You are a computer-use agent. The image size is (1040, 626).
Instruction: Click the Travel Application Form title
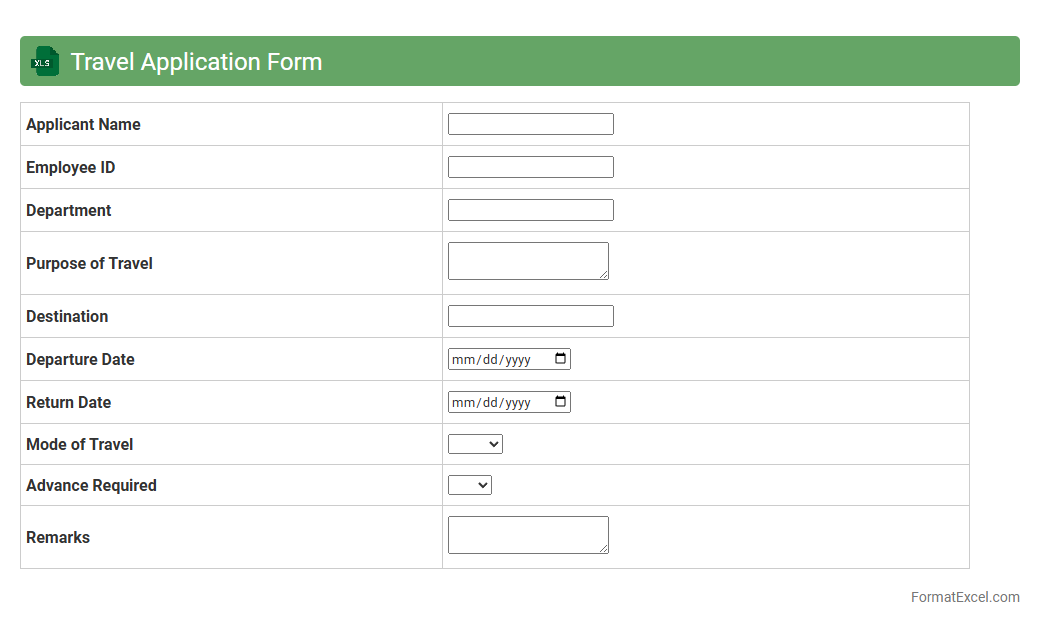tap(196, 62)
